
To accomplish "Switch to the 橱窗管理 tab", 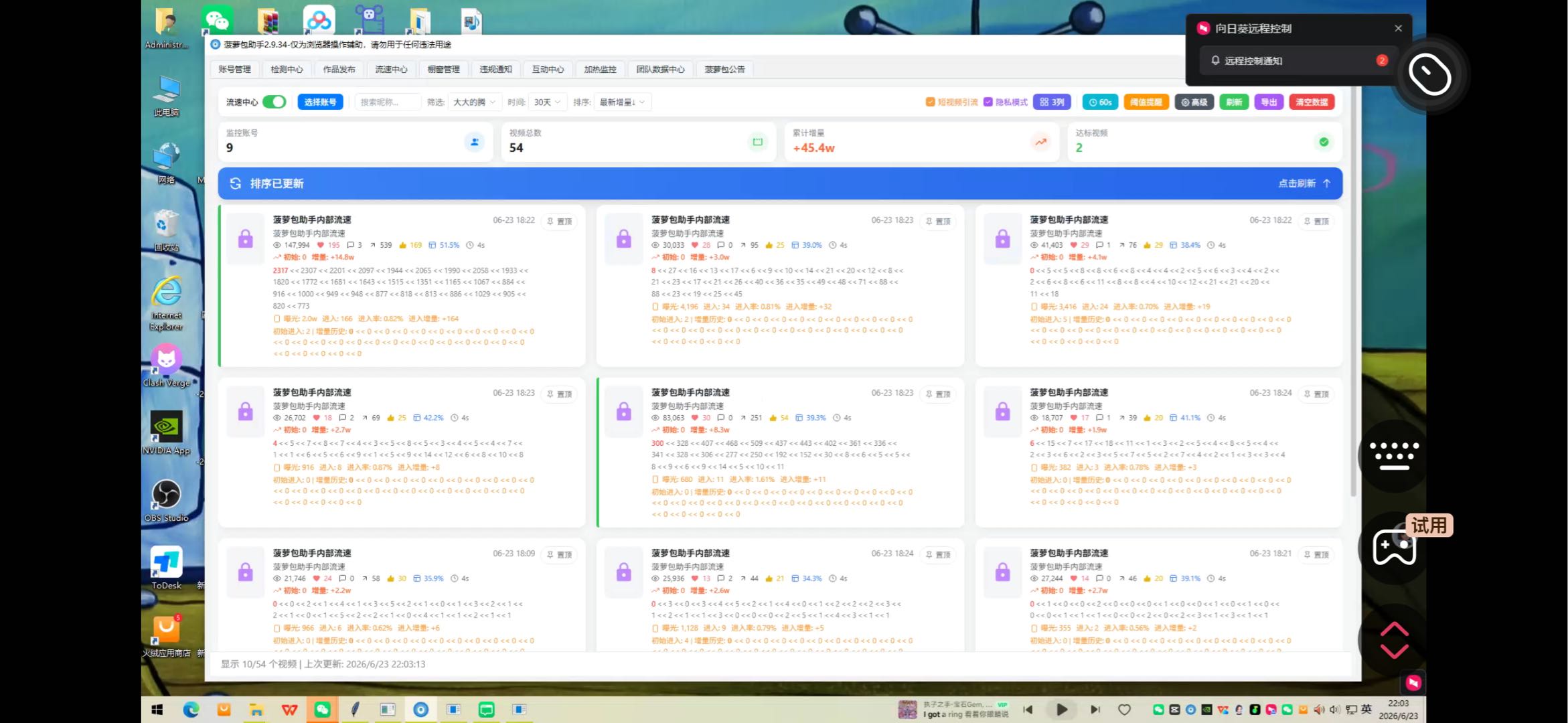I will coord(443,69).
